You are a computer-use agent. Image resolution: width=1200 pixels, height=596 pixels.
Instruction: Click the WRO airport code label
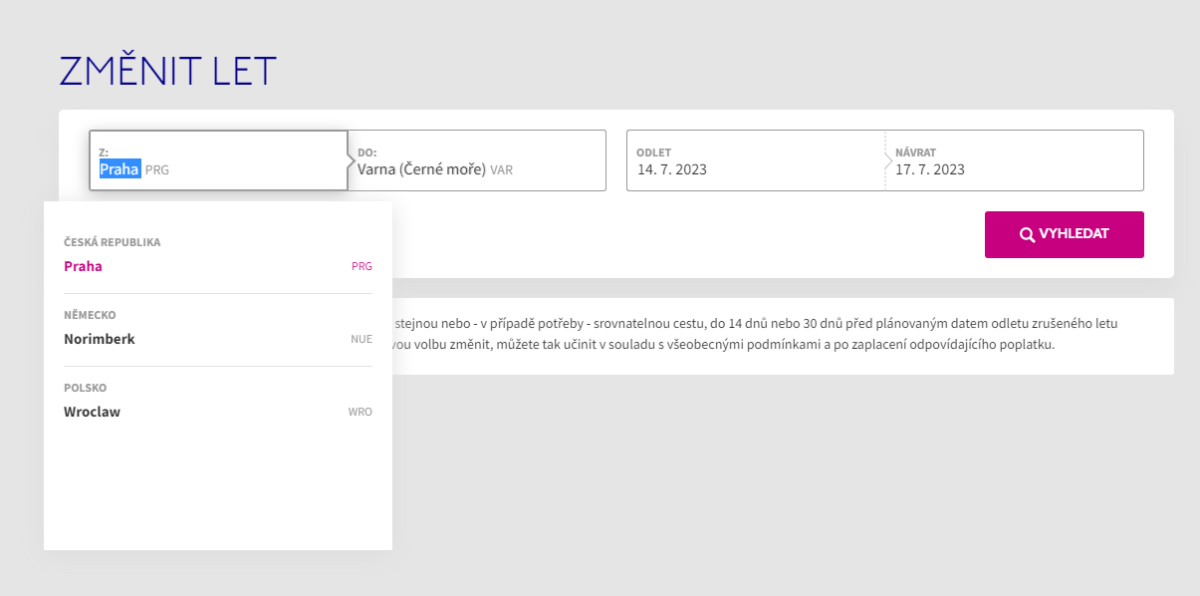(360, 412)
